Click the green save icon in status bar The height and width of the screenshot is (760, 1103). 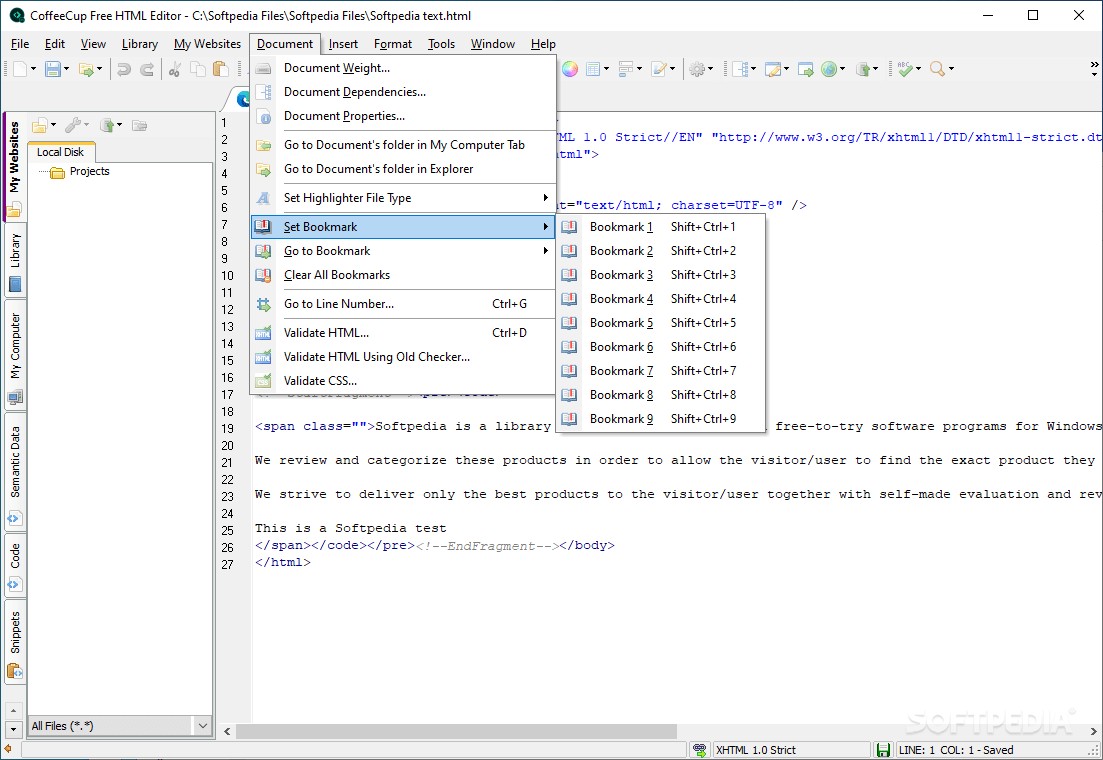pos(883,750)
